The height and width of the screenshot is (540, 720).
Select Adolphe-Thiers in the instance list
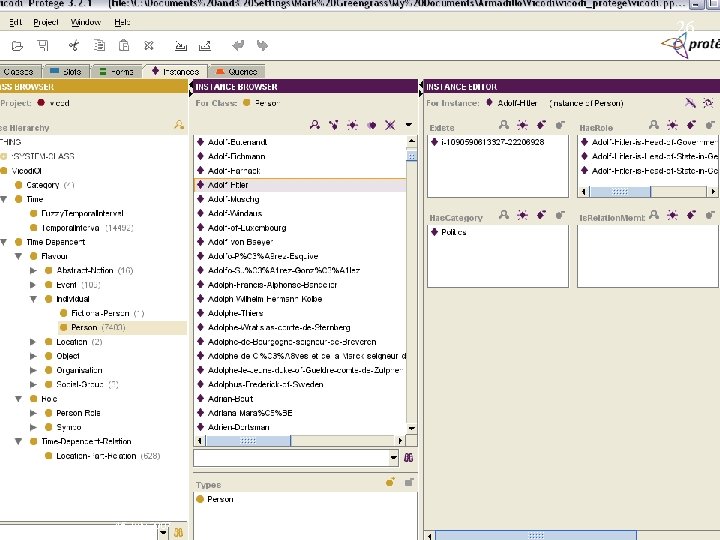point(235,313)
